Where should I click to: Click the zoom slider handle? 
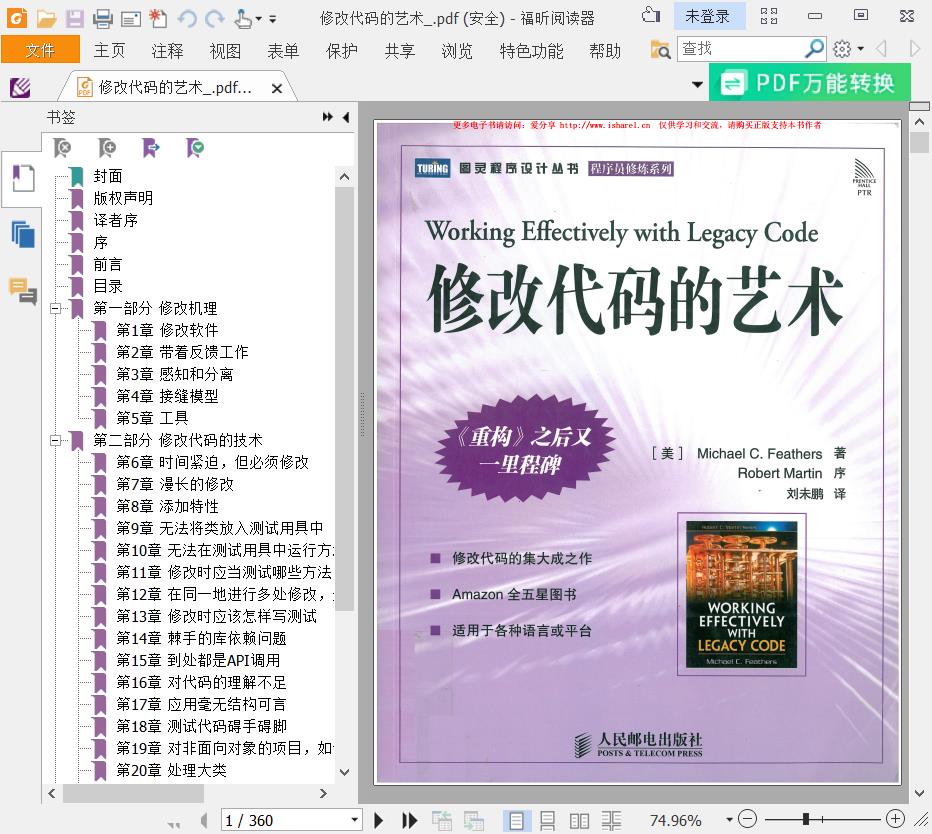(805, 819)
